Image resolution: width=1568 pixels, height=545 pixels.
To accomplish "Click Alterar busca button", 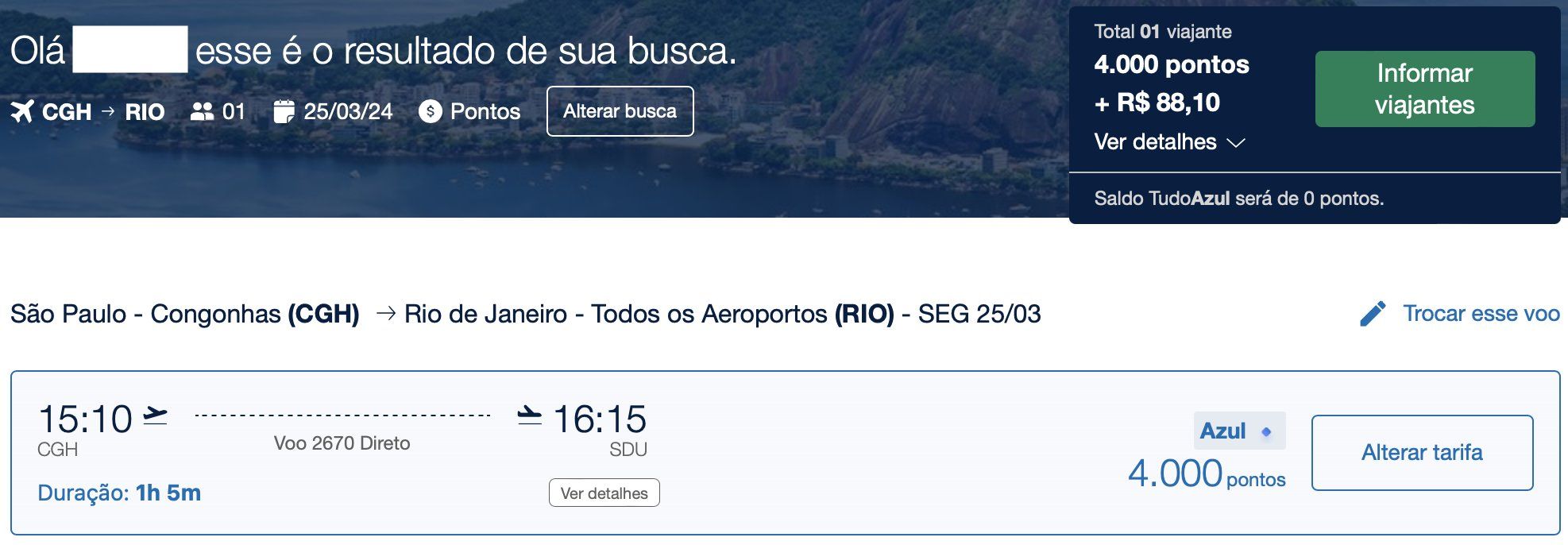I will click(620, 111).
